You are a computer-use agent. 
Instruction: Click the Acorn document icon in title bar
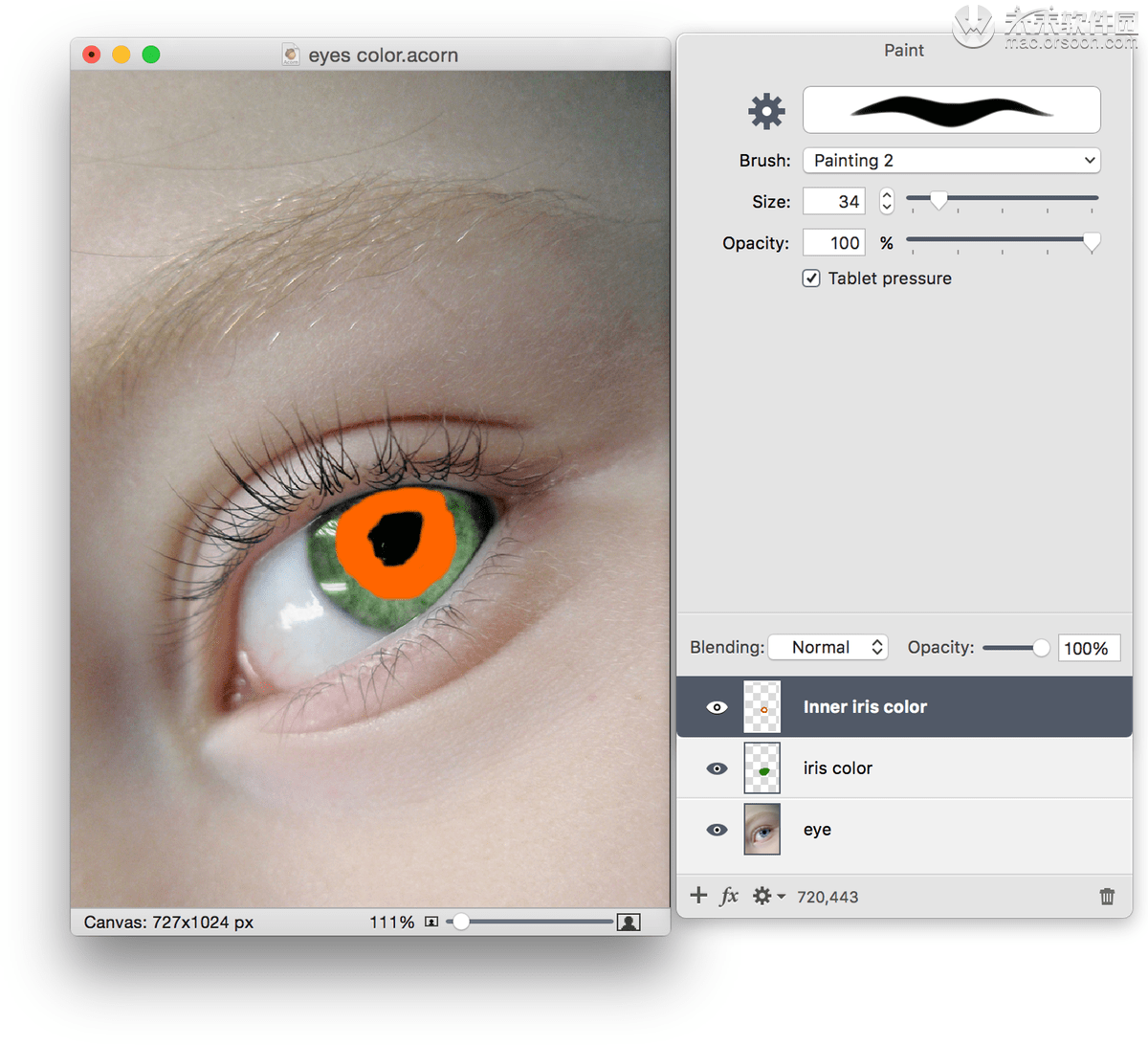click(x=291, y=55)
